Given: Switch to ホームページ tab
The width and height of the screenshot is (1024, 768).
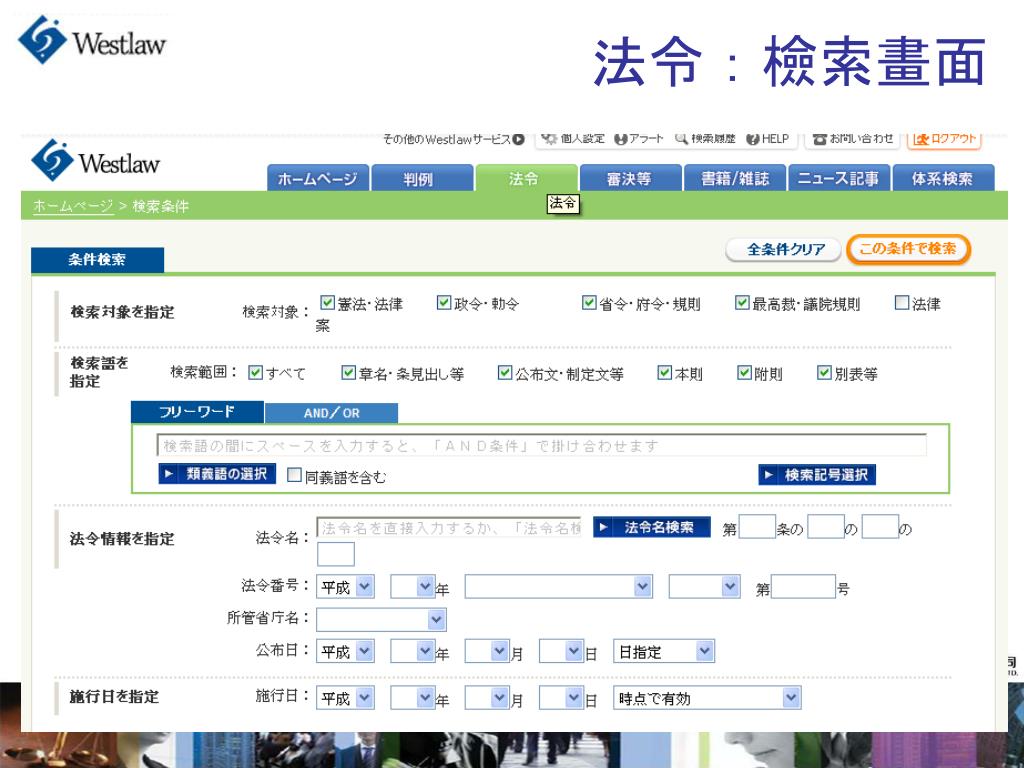Looking at the screenshot, I should pos(318,178).
